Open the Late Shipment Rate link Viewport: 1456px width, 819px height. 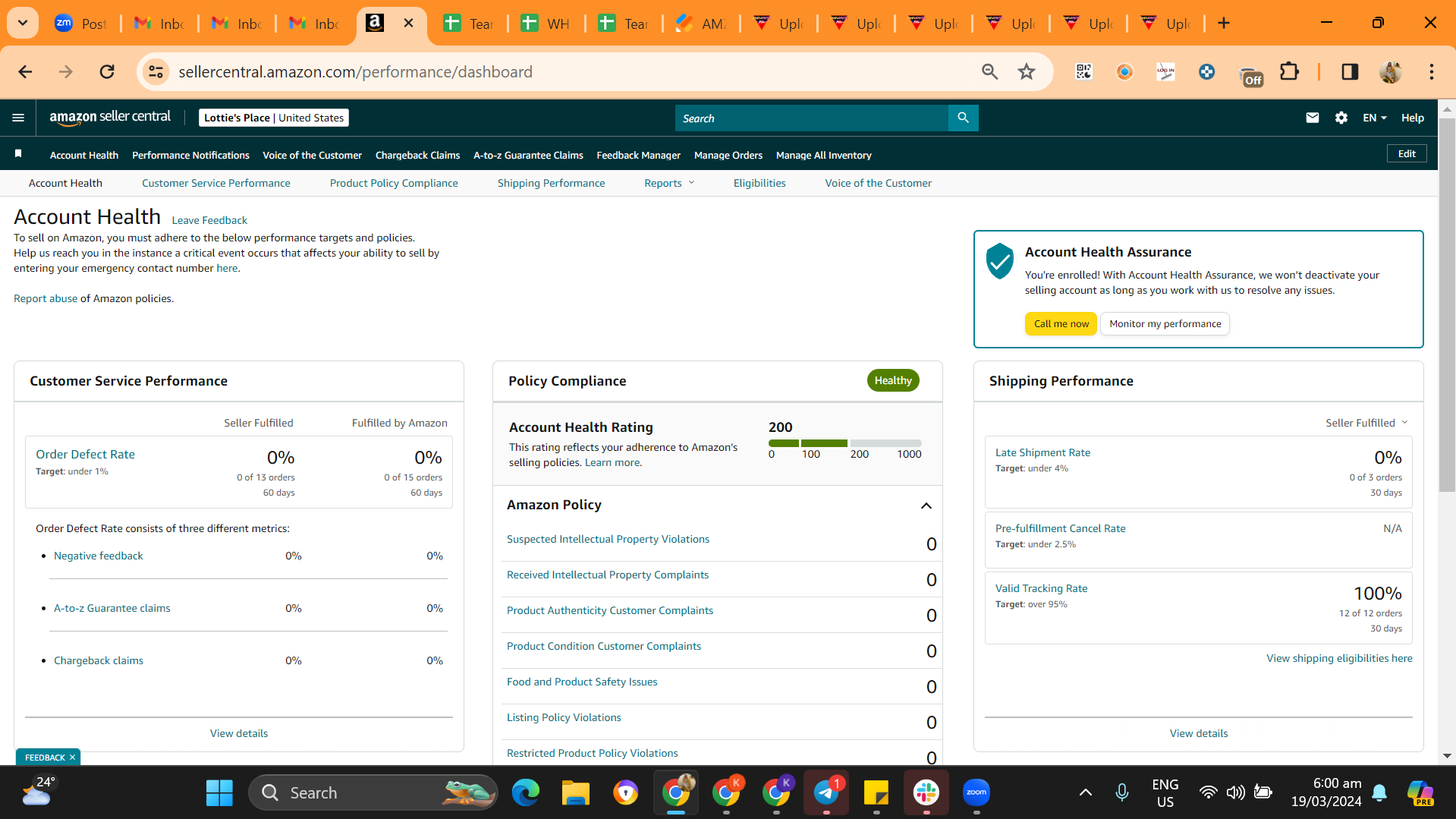click(x=1042, y=452)
